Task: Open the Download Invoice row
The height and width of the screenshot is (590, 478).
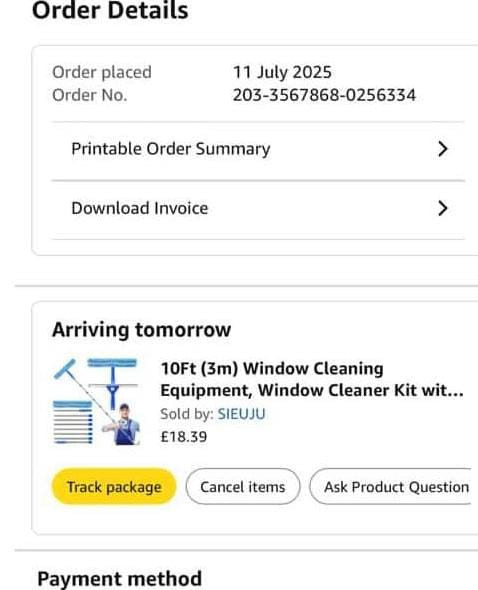Action: pyautogui.click(x=258, y=209)
